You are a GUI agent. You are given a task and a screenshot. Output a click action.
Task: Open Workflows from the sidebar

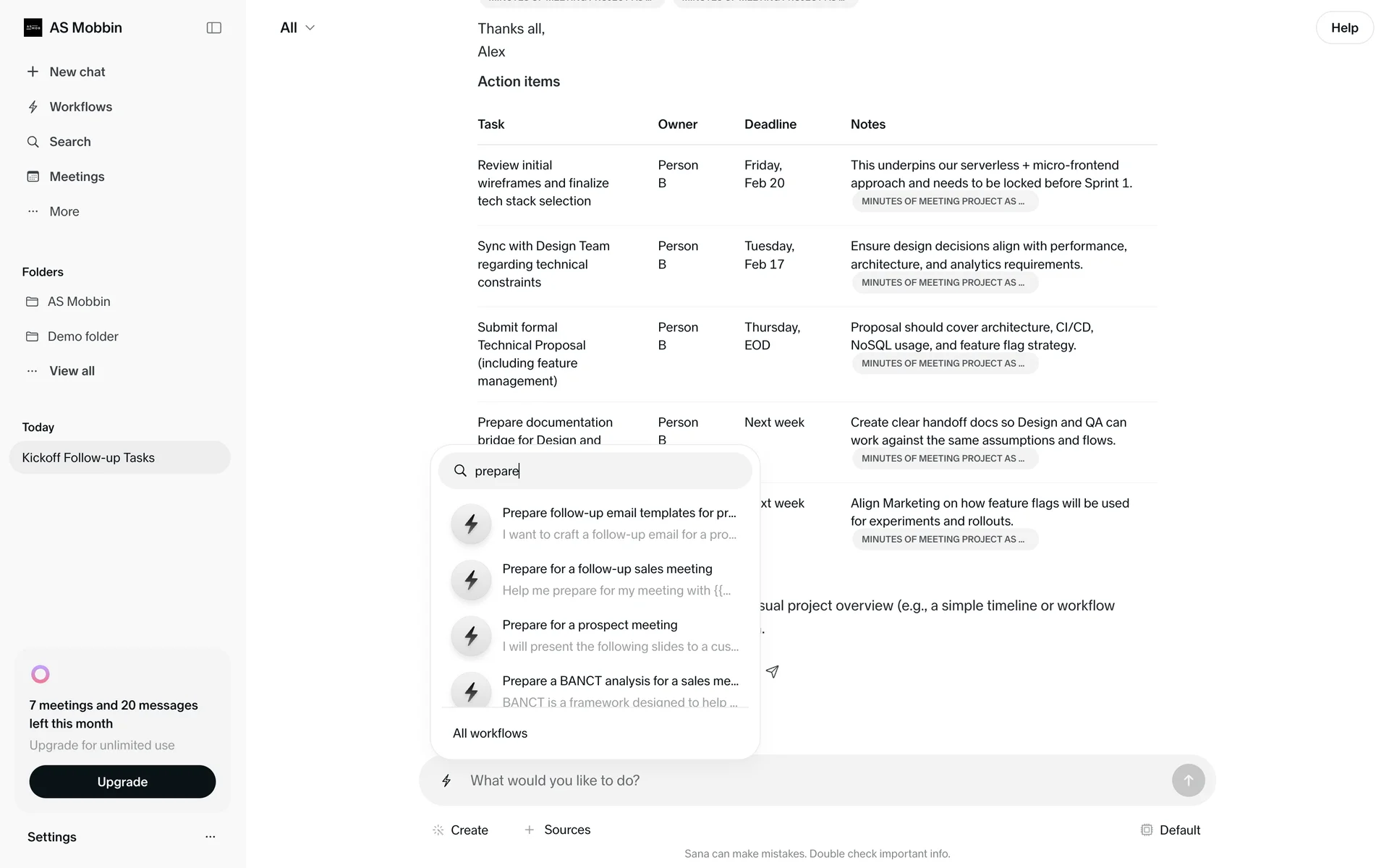[80, 107]
